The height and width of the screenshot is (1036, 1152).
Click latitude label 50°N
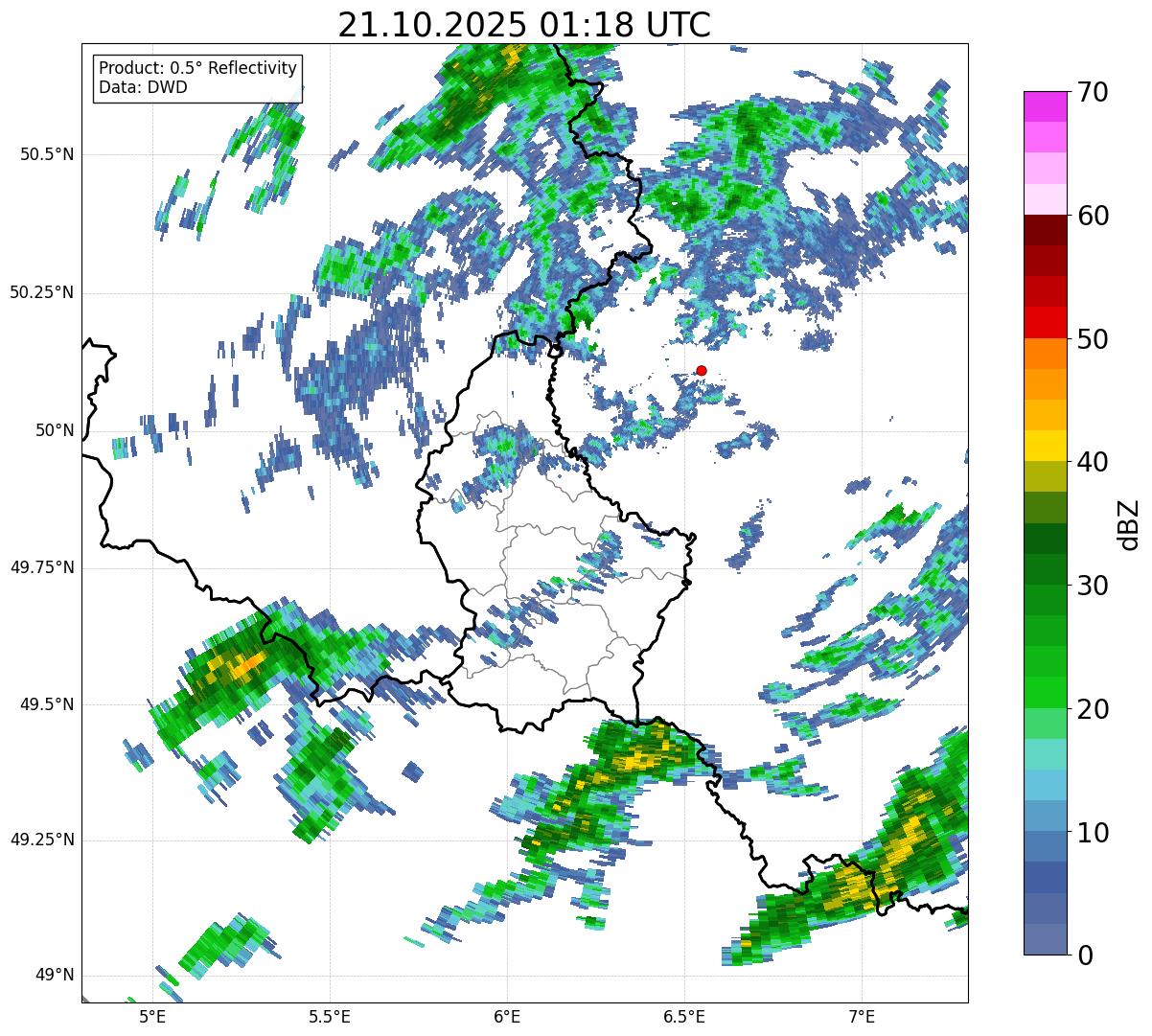[56, 430]
